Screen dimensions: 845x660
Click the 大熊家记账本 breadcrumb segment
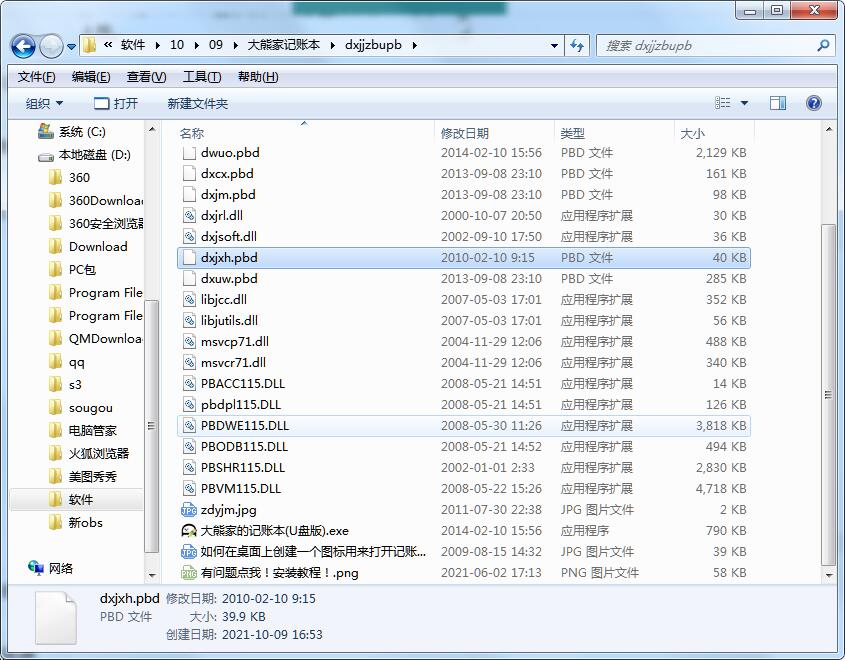coord(283,45)
